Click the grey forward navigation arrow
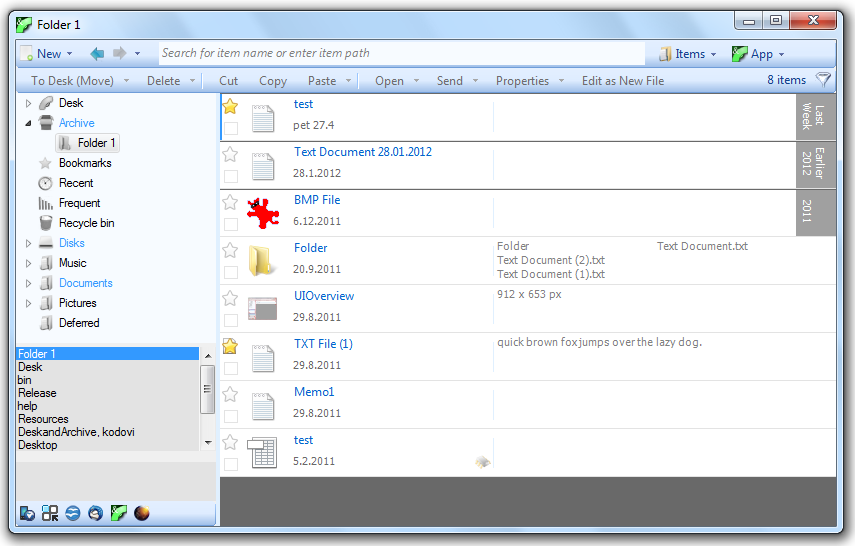 [x=119, y=53]
